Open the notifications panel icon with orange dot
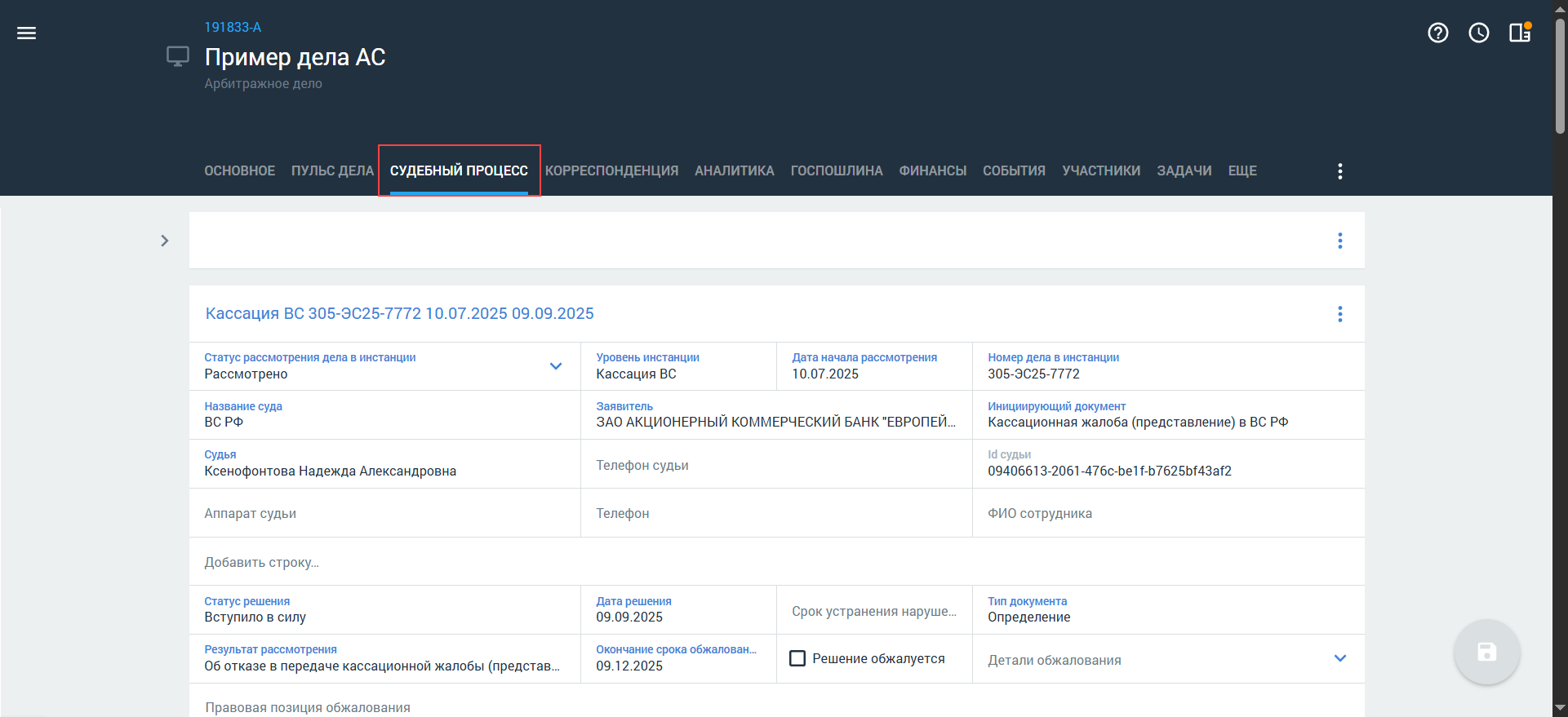Screen dimensions: 1568x717 coord(1520,33)
